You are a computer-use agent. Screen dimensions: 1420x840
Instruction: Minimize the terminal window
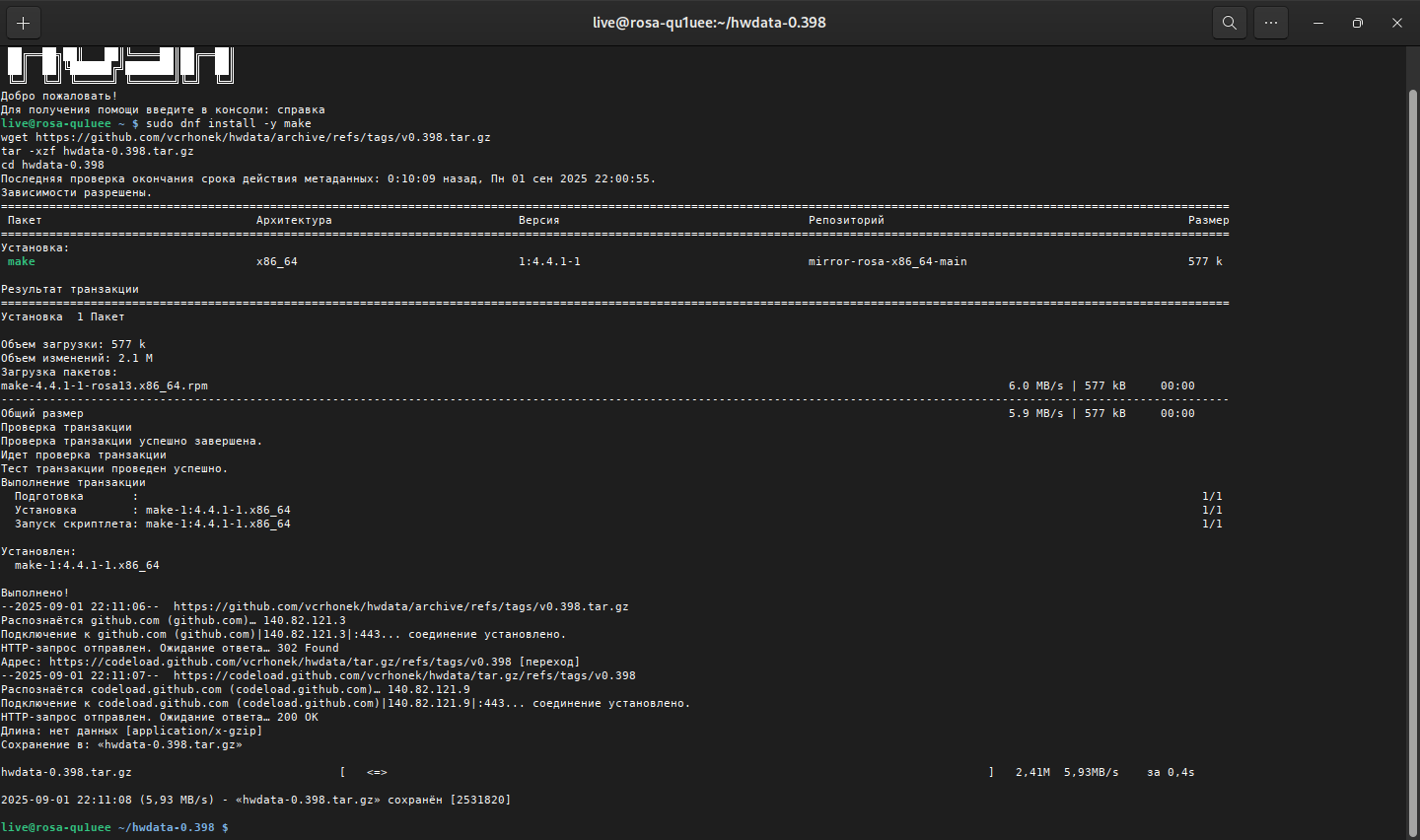tap(1318, 23)
